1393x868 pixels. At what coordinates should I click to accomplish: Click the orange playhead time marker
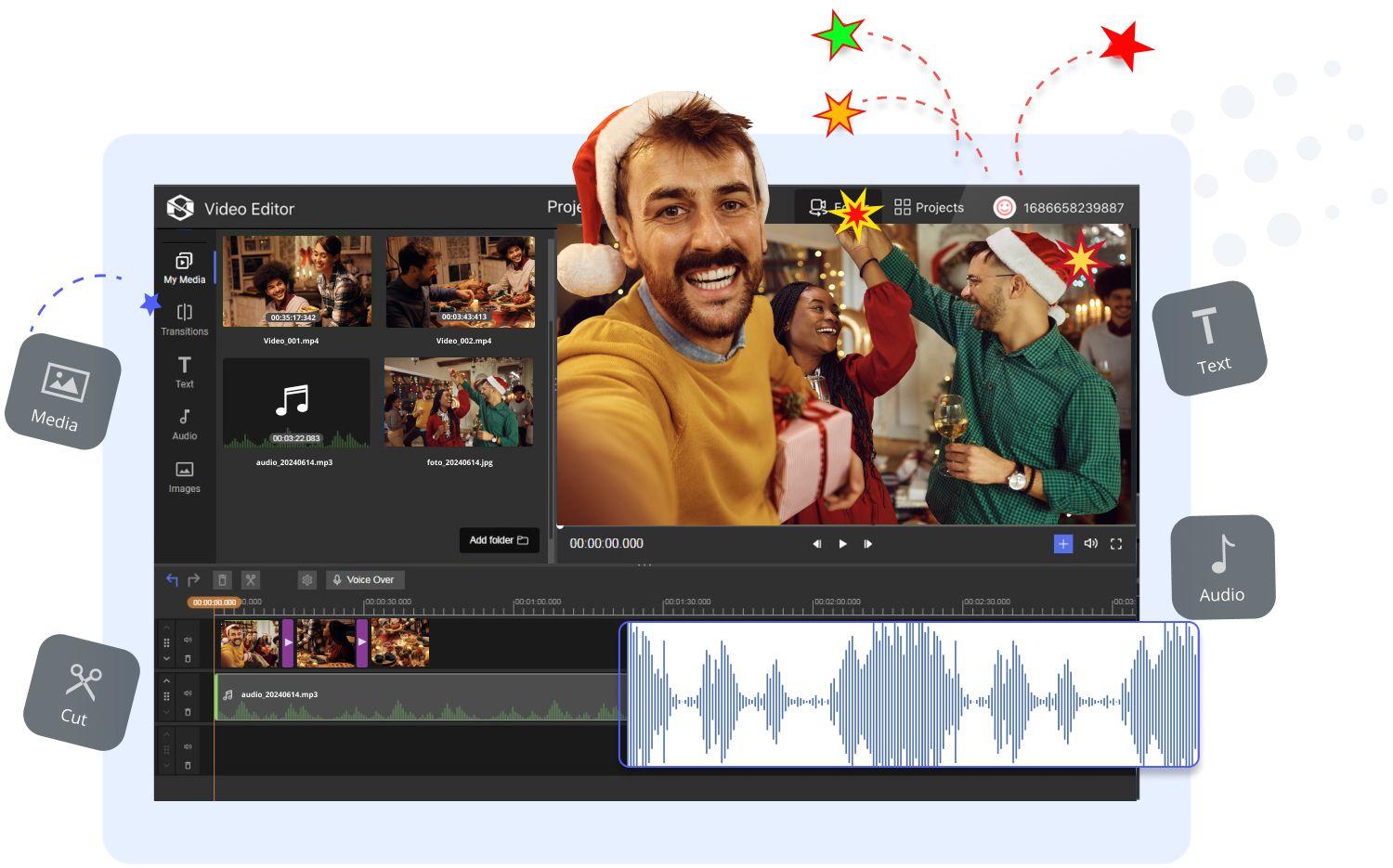point(215,602)
